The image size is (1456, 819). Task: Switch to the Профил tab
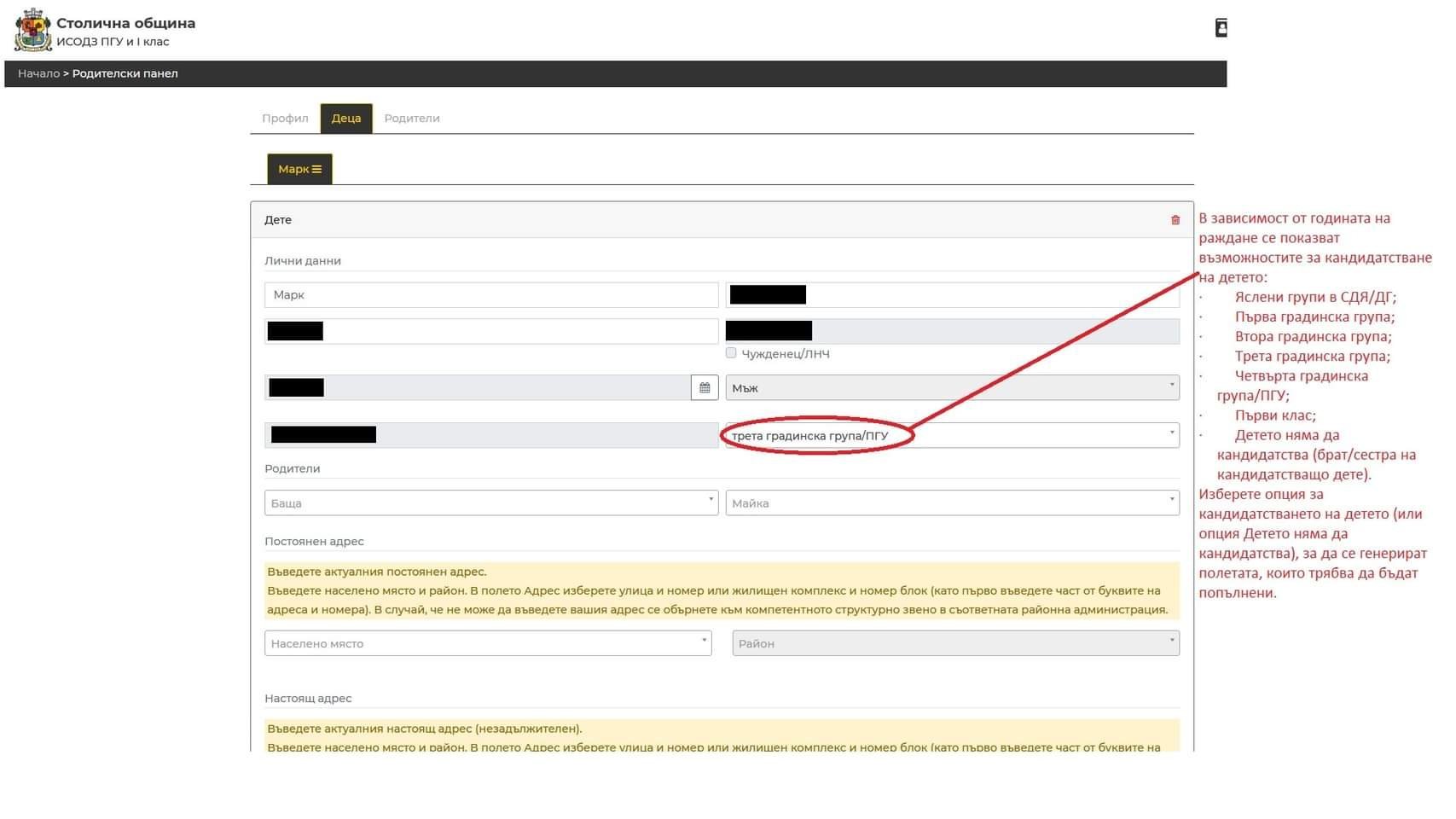pyautogui.click(x=285, y=119)
